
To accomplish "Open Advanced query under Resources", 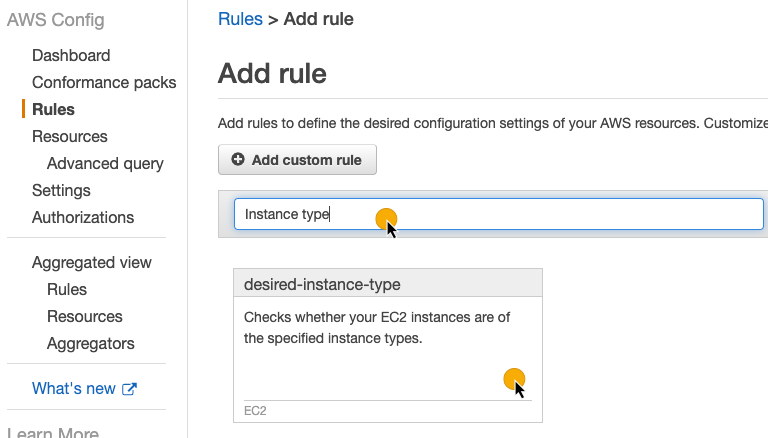I will 105,164.
